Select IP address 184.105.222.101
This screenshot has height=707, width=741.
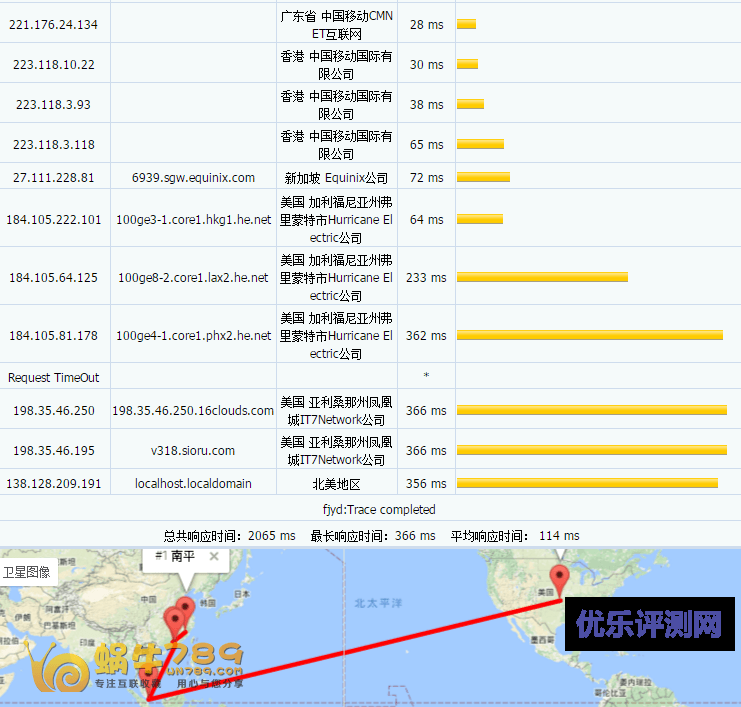(53, 220)
